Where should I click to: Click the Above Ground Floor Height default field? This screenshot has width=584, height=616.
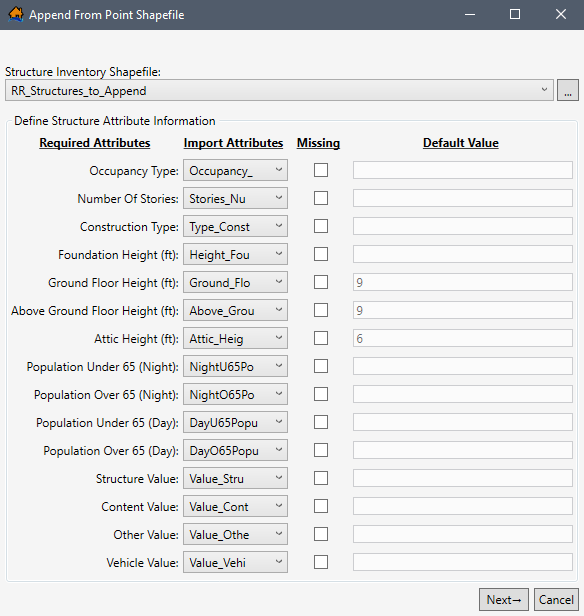pos(463,310)
